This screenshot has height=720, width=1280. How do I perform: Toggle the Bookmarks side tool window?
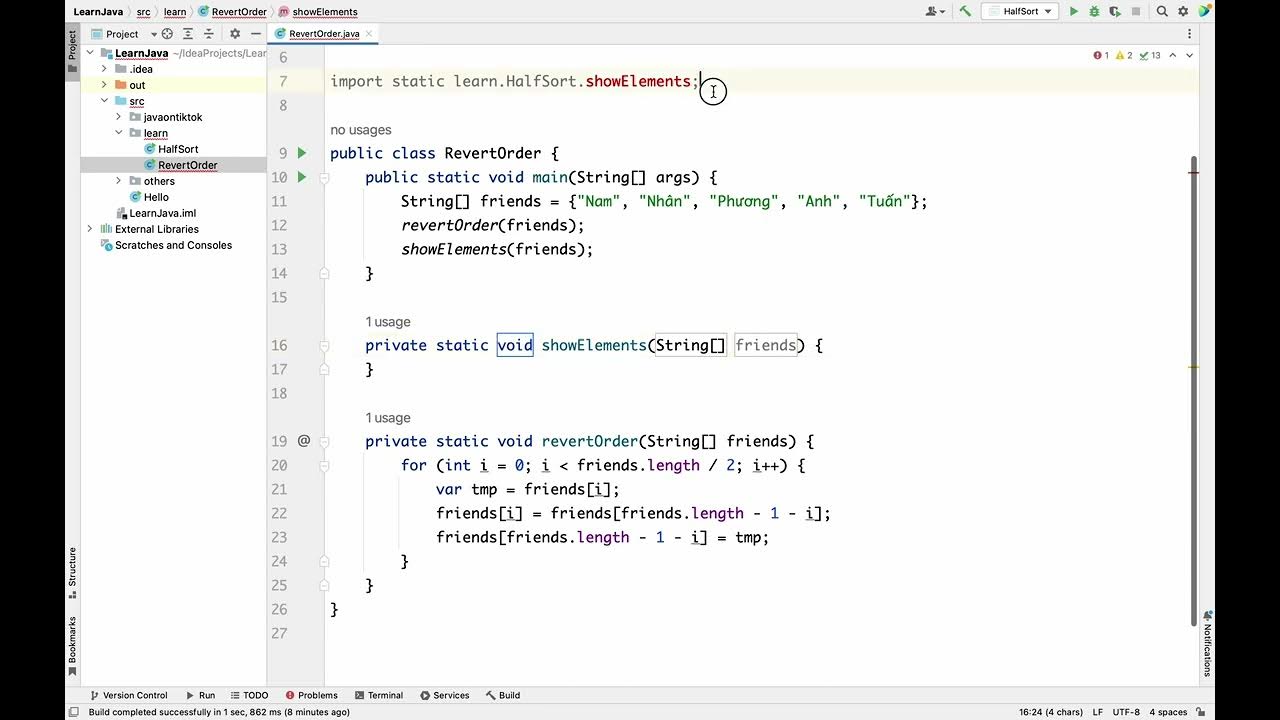(x=72, y=645)
